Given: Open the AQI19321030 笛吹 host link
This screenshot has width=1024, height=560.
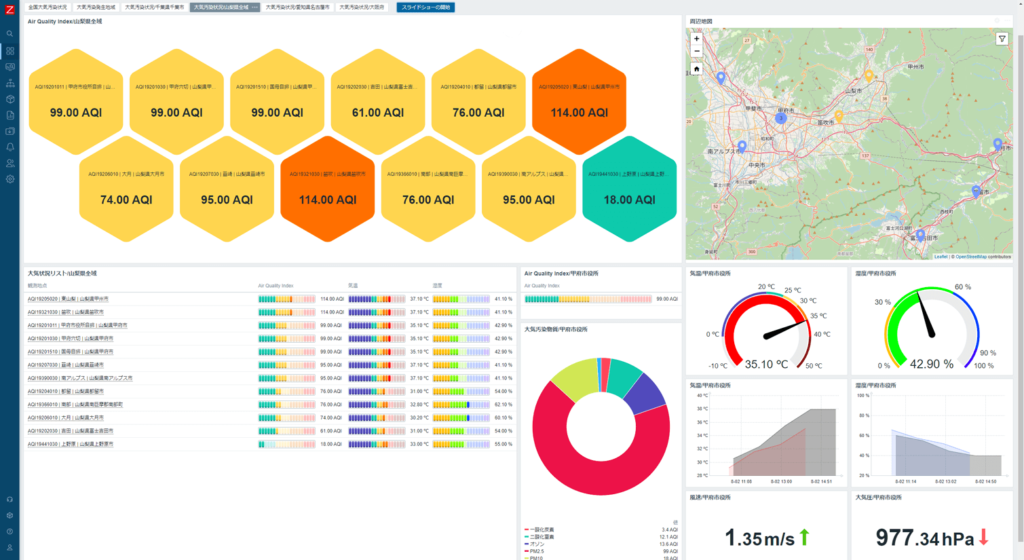Looking at the screenshot, I should (68, 312).
